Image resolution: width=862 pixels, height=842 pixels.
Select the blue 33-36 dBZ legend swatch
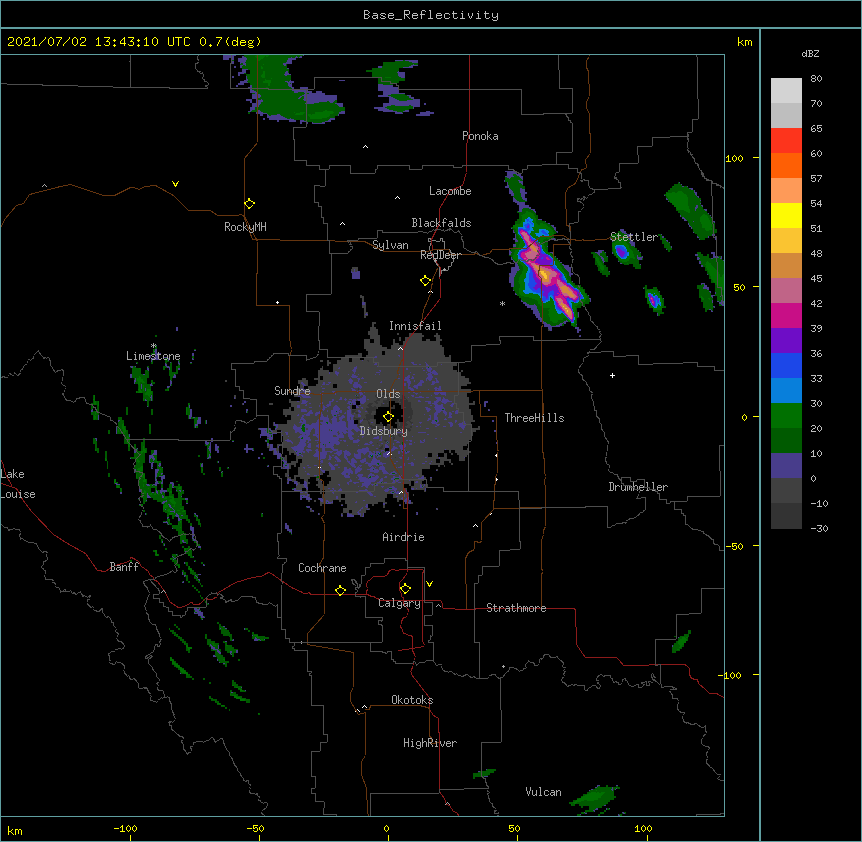pyautogui.click(x=786, y=365)
